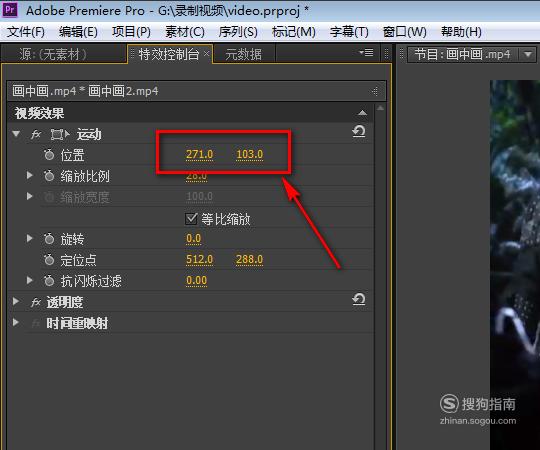Screen dimensions: 540x450
Task: Click the 运动 transform box icon
Action: (60, 134)
